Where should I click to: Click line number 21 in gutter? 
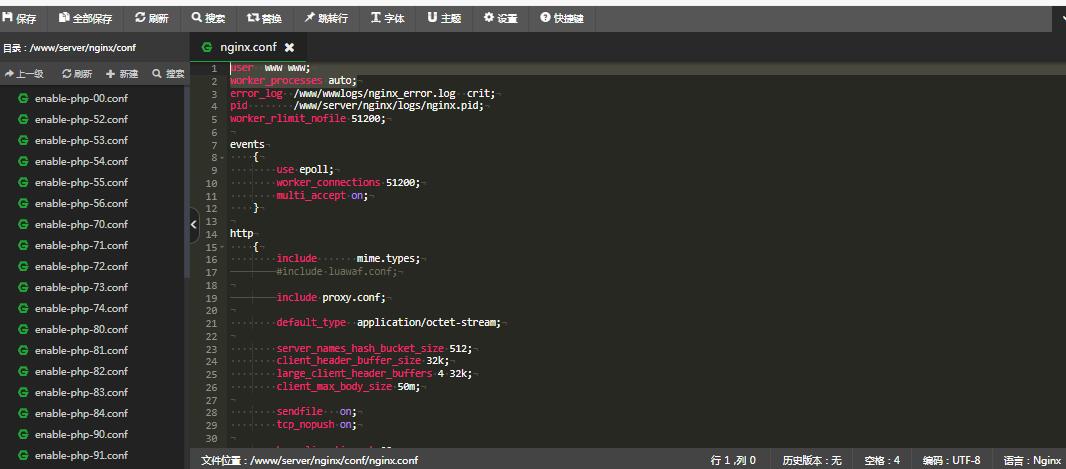click(211, 324)
